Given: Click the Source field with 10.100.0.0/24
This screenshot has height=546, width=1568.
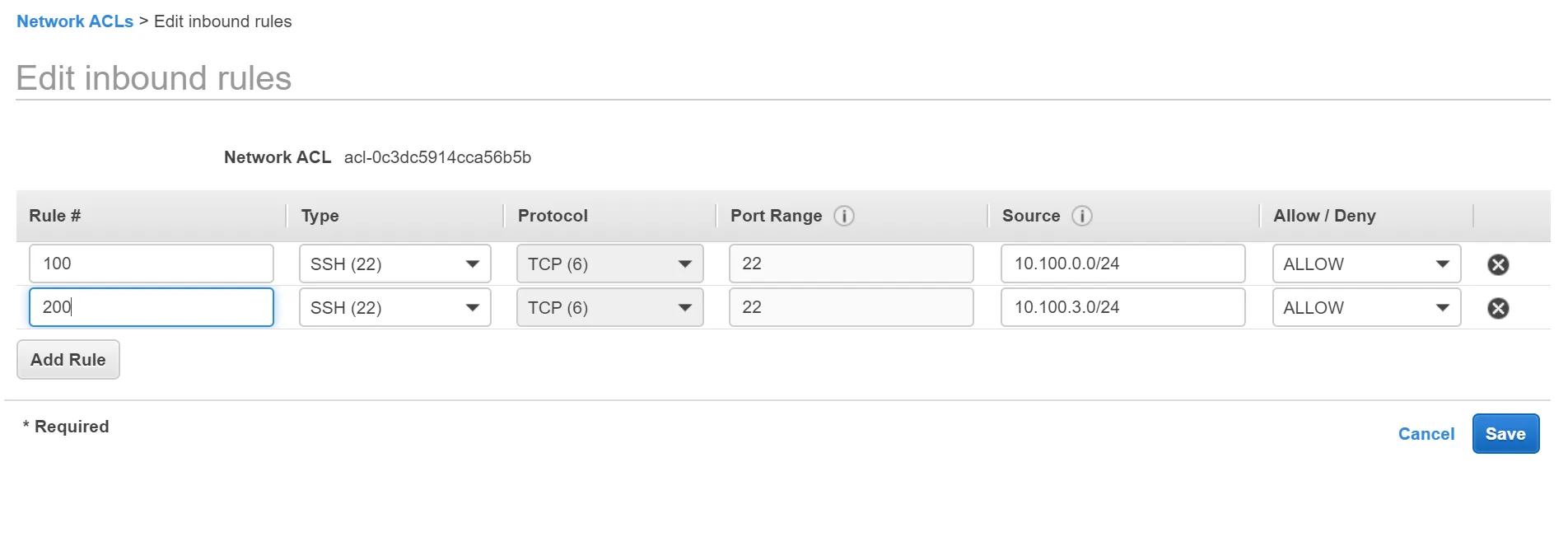Looking at the screenshot, I should (1123, 264).
